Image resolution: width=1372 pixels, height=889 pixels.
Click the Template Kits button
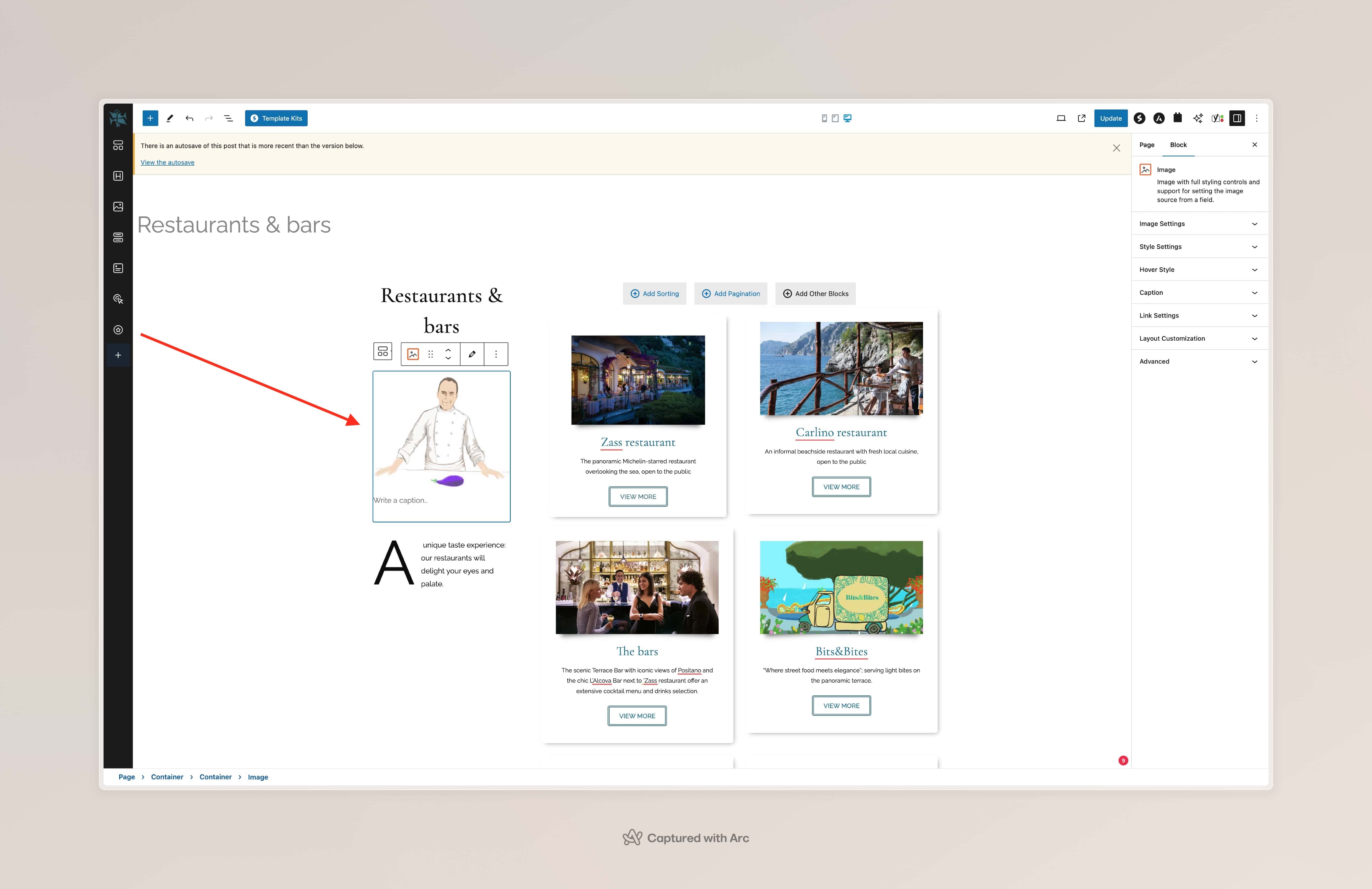click(x=276, y=118)
